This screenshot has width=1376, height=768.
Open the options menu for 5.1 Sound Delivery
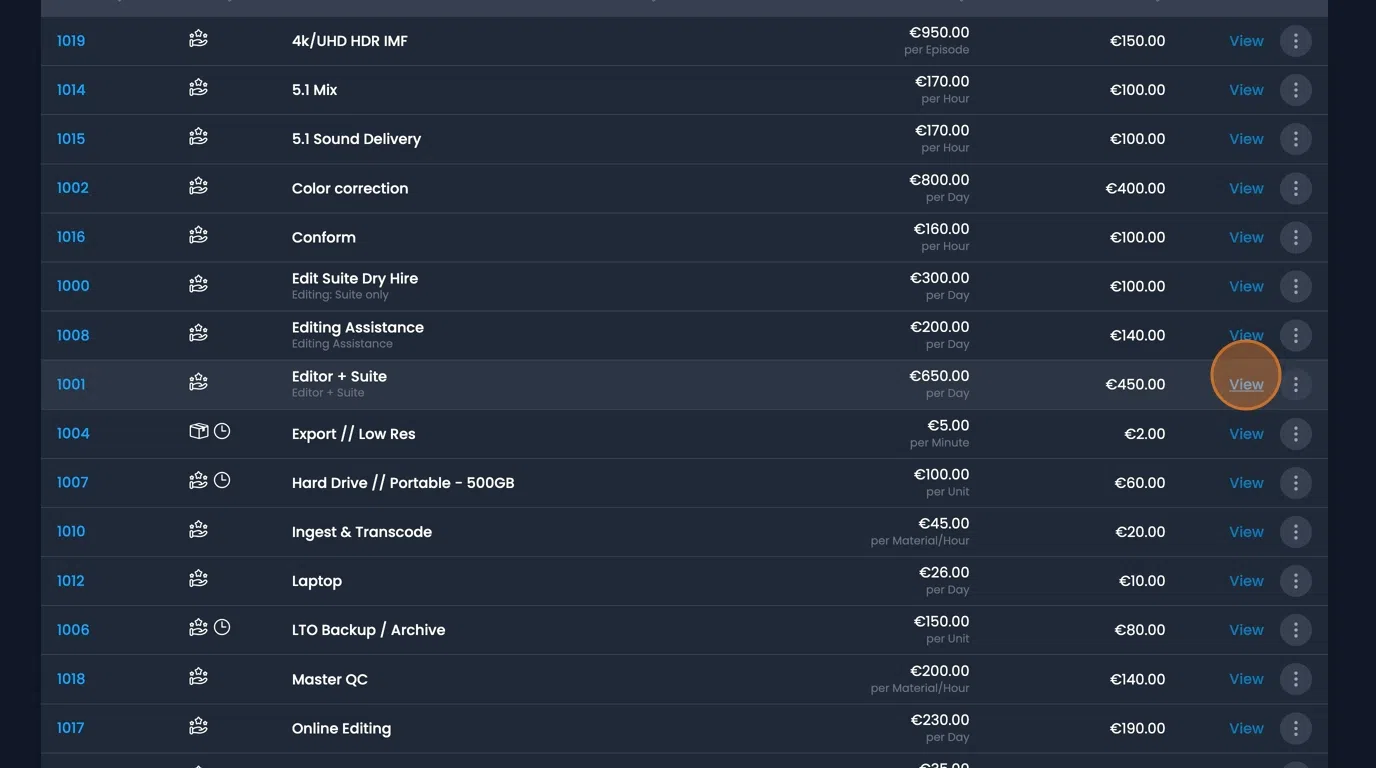point(1295,139)
